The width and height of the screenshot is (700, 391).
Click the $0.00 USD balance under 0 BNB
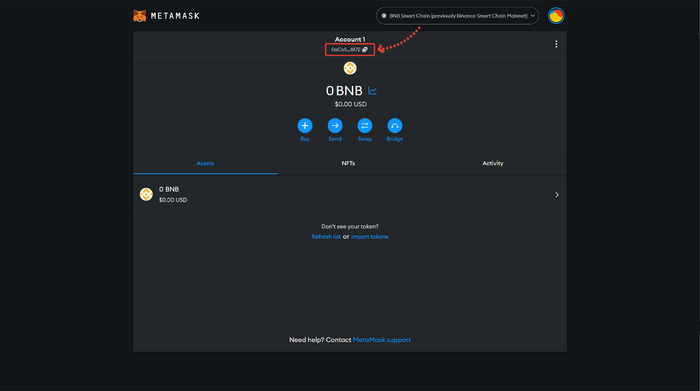[x=350, y=104]
